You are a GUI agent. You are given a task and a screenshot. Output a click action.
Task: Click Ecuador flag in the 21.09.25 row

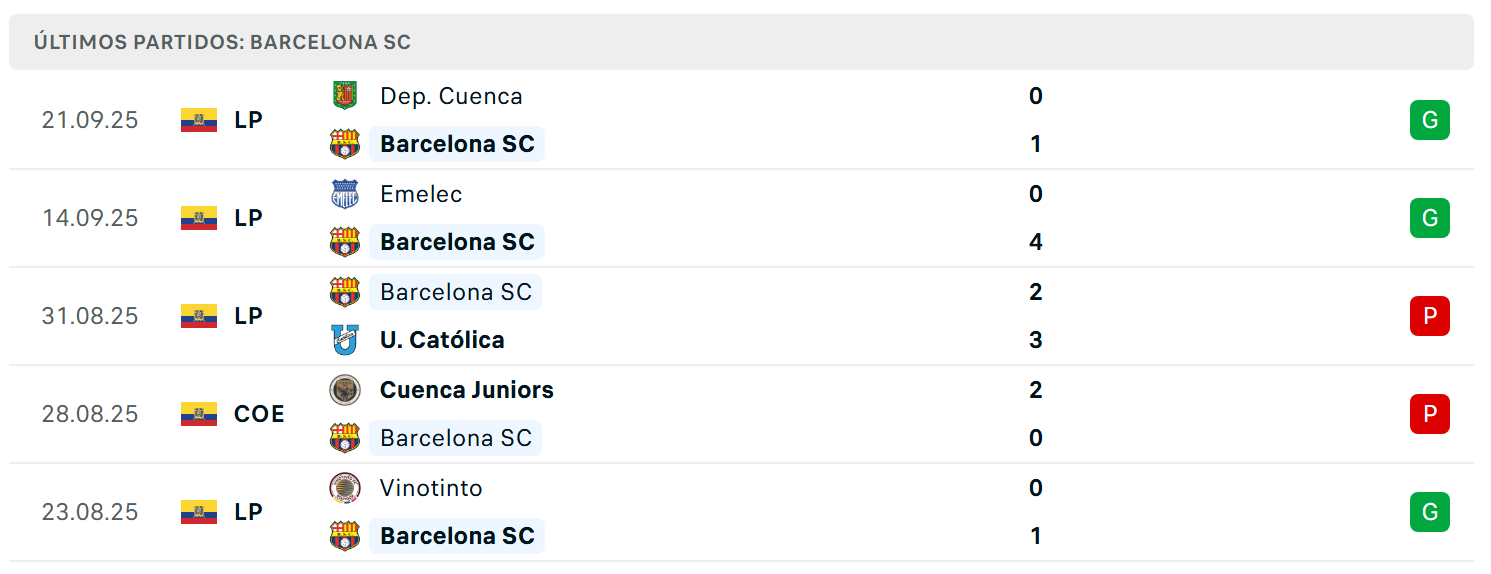click(199, 120)
